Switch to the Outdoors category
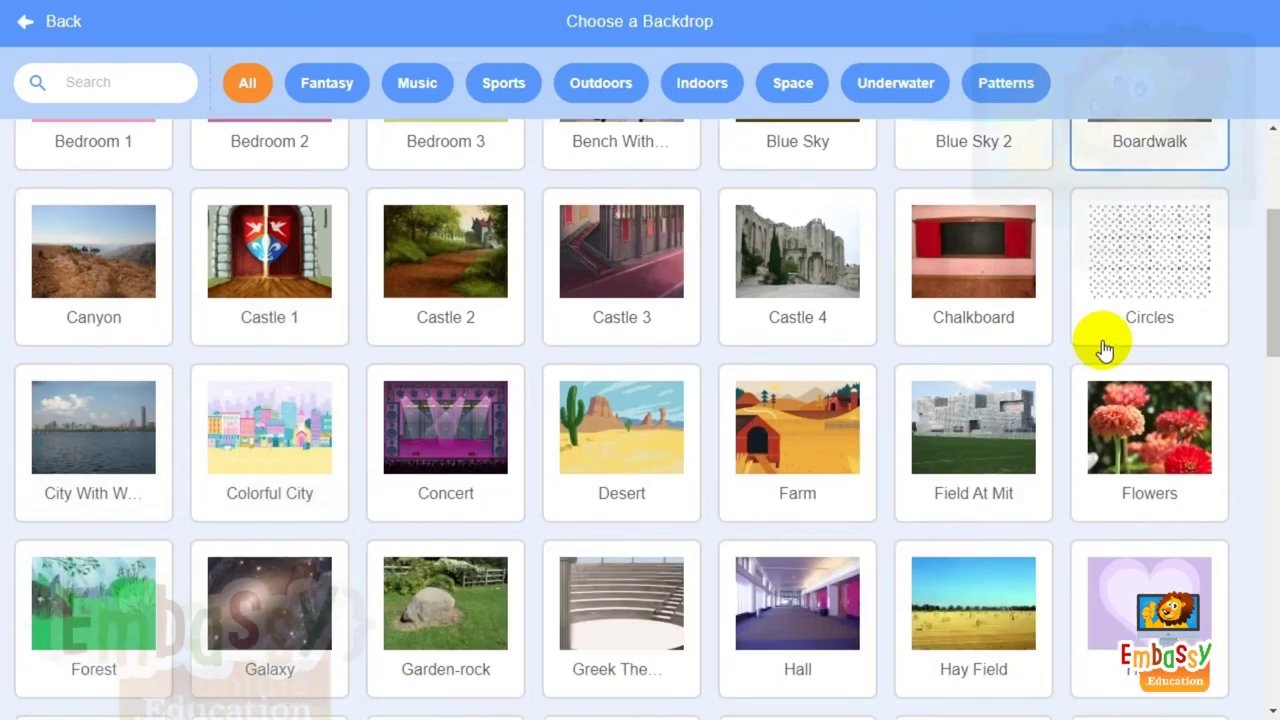Image resolution: width=1280 pixels, height=720 pixels. tap(600, 83)
